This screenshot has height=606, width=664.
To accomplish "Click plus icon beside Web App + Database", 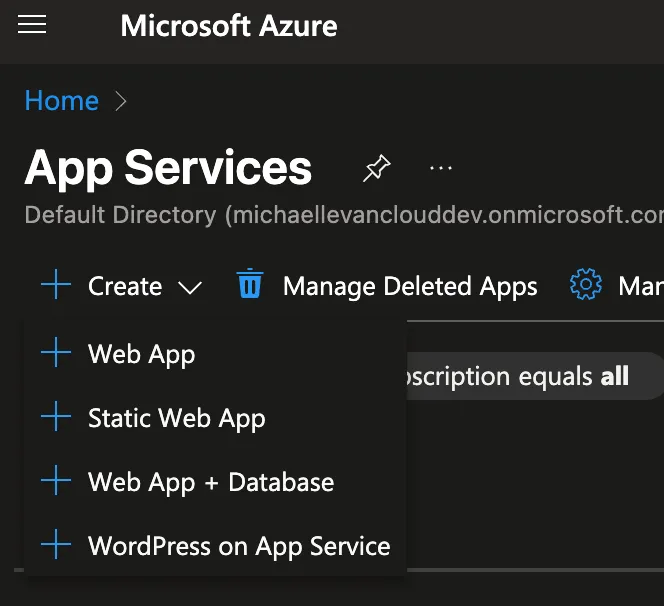I will (x=56, y=480).
